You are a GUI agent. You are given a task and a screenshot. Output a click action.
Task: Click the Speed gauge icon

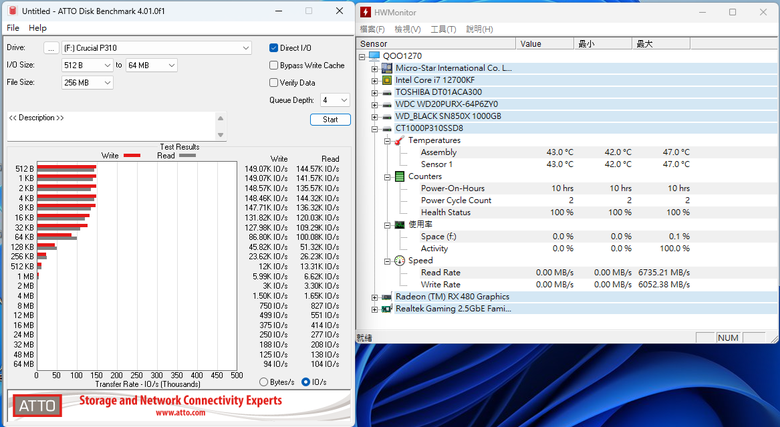[x=399, y=260]
